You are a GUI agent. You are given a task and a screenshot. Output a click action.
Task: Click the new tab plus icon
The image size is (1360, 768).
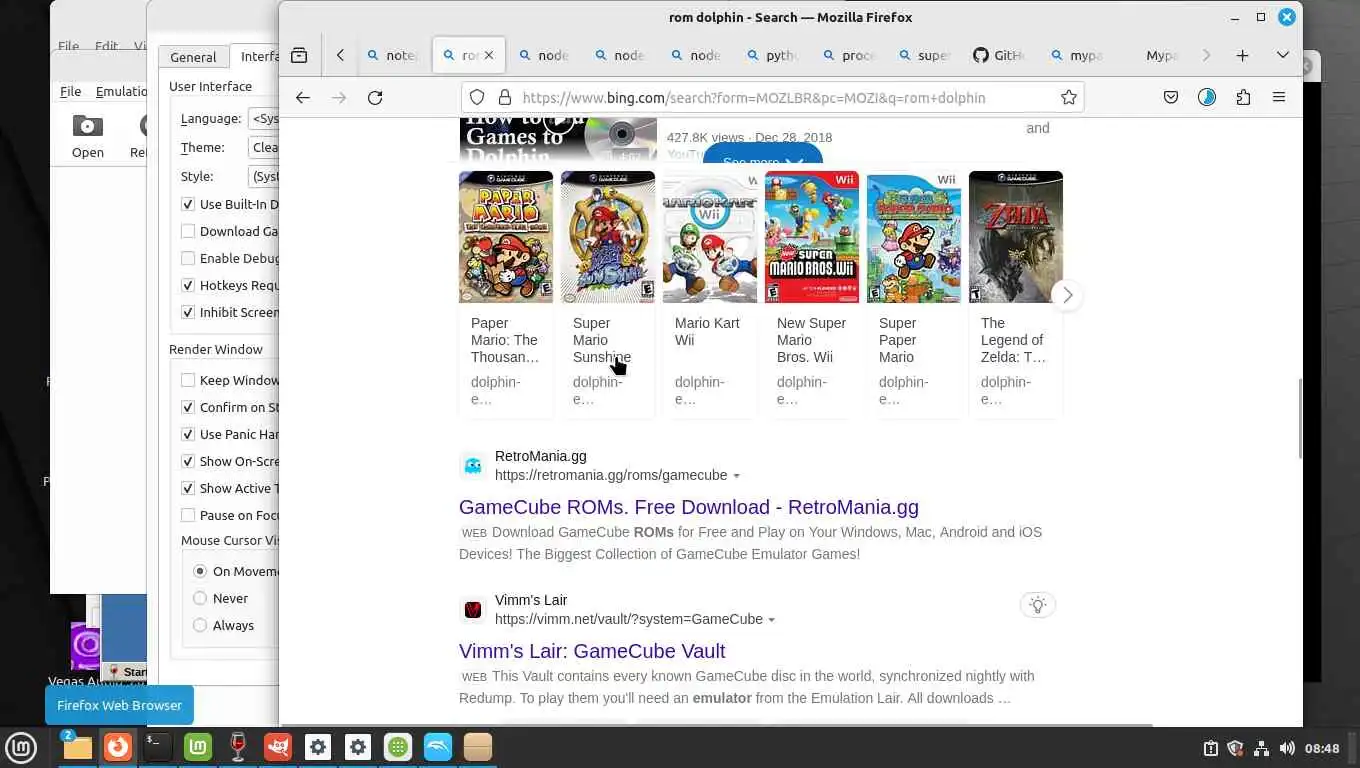1242,55
